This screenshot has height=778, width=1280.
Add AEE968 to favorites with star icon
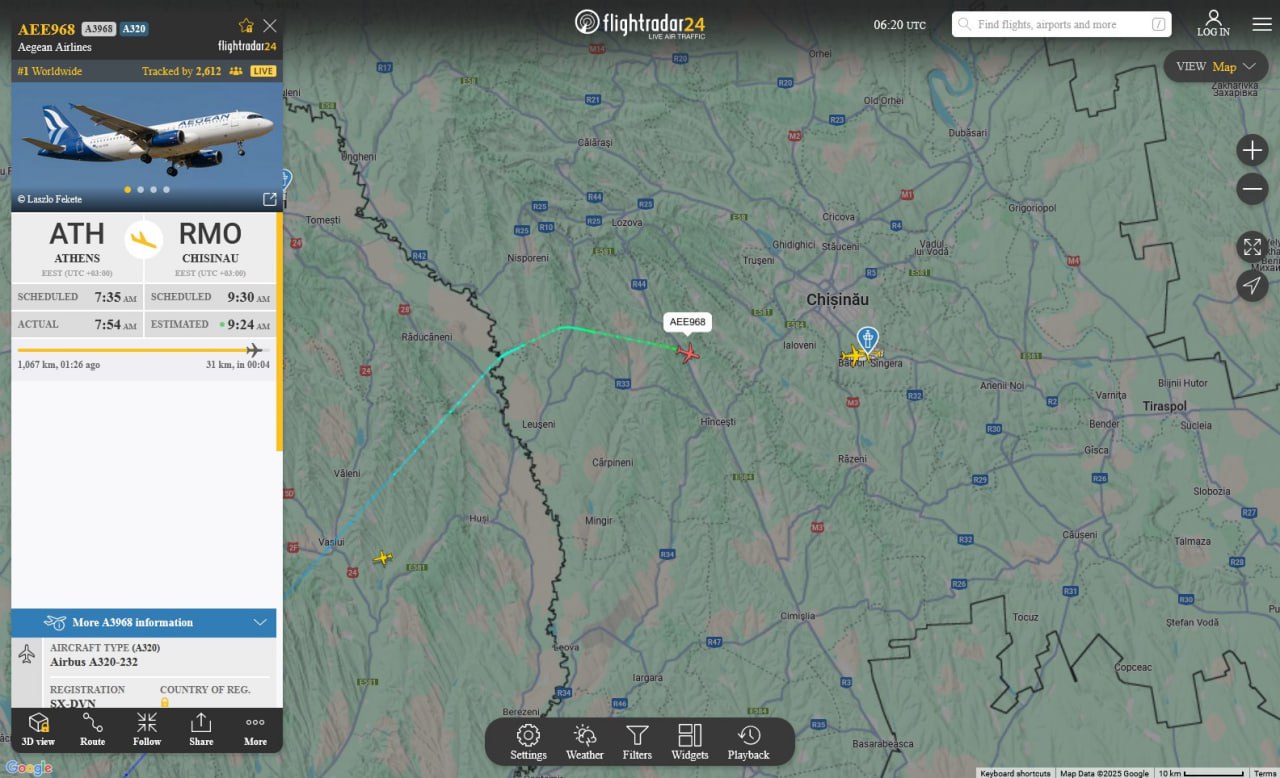click(246, 26)
